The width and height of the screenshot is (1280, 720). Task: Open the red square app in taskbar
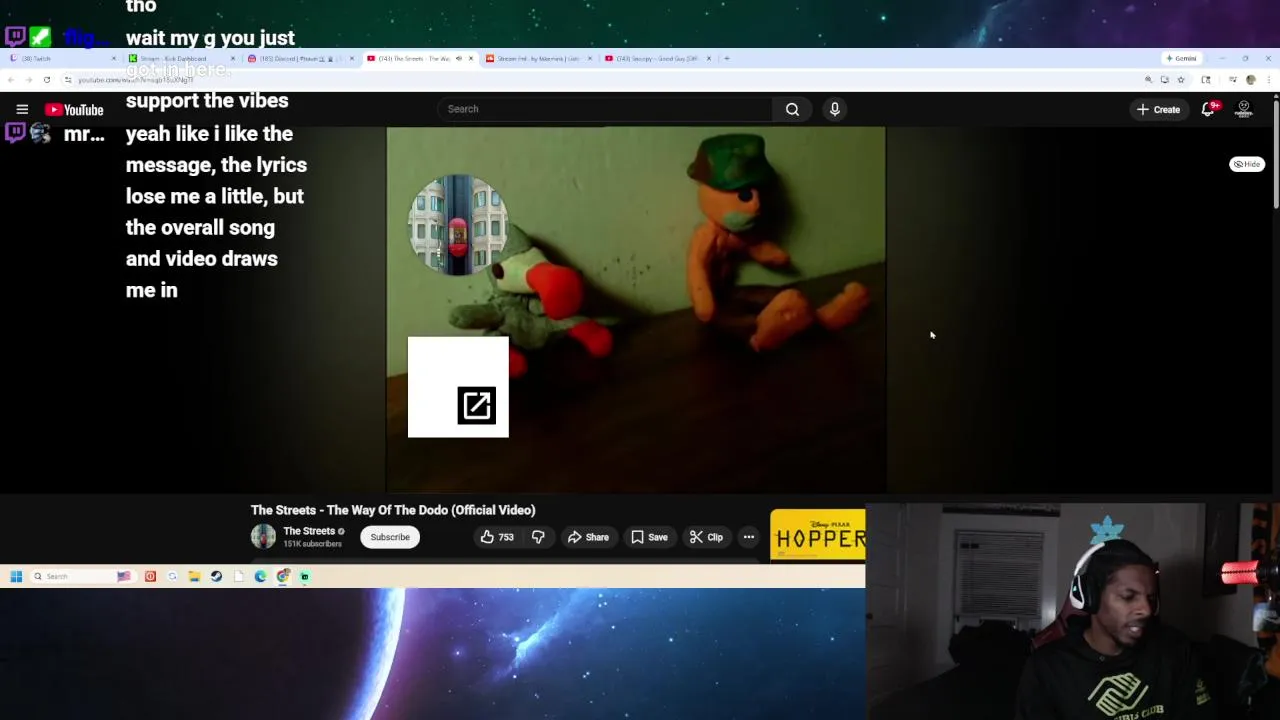(150, 576)
